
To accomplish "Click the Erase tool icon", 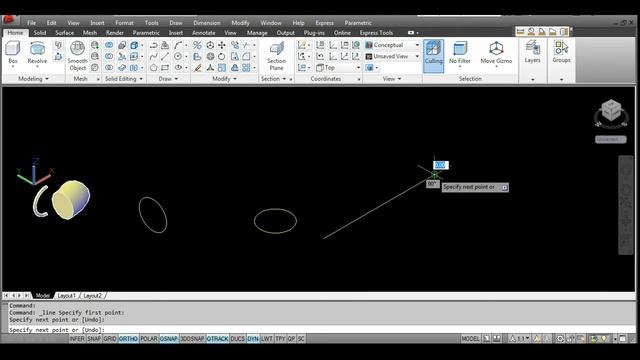I will tap(198, 68).
